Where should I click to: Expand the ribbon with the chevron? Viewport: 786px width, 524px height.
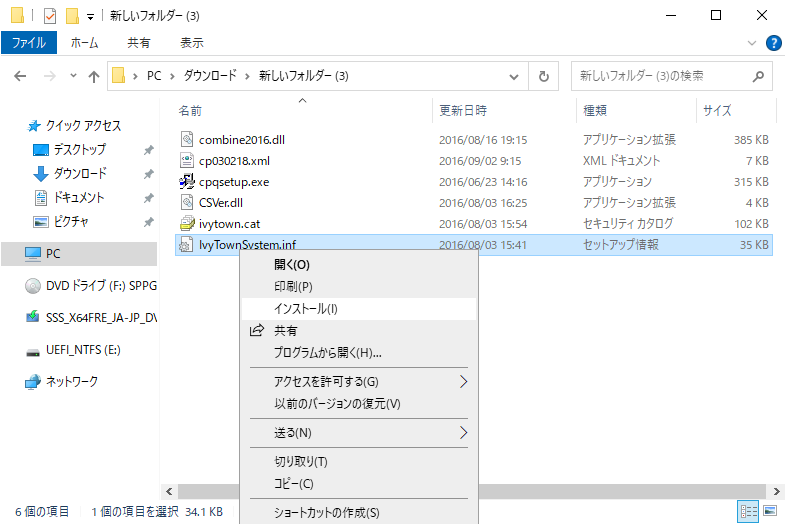click(751, 43)
